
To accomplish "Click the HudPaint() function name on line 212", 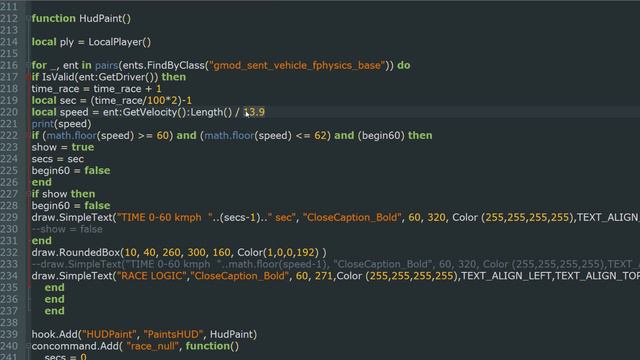I will 105,18.
